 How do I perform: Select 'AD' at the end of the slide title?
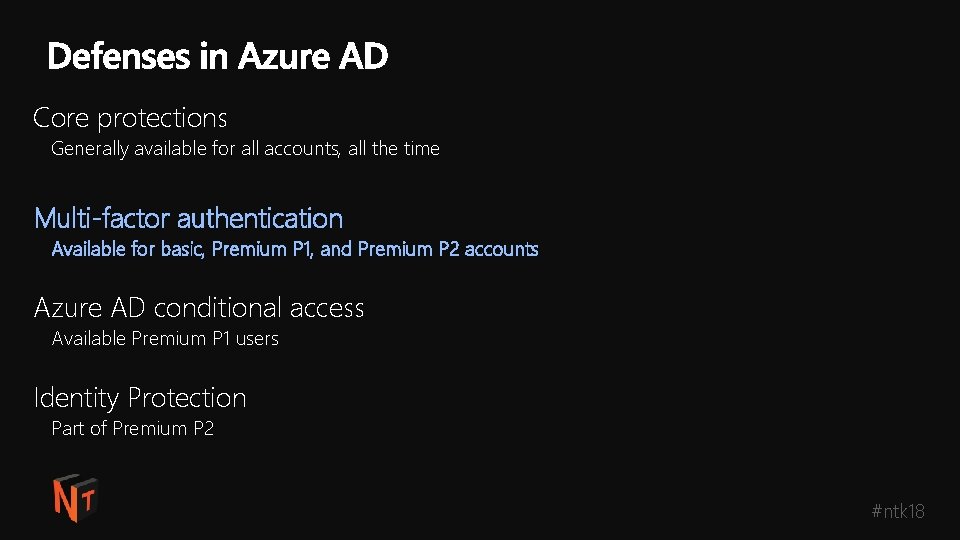point(363,57)
